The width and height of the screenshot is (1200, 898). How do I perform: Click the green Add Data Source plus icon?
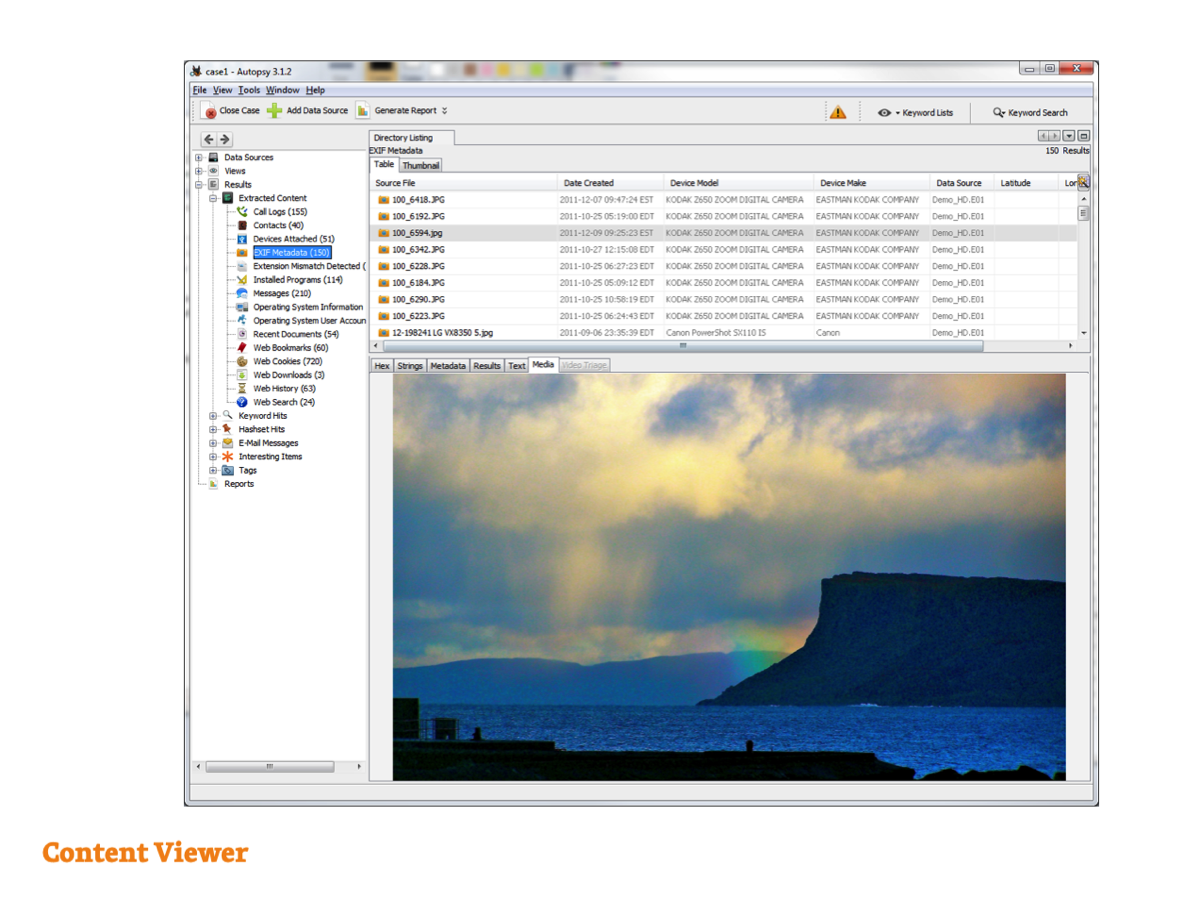pyautogui.click(x=274, y=111)
